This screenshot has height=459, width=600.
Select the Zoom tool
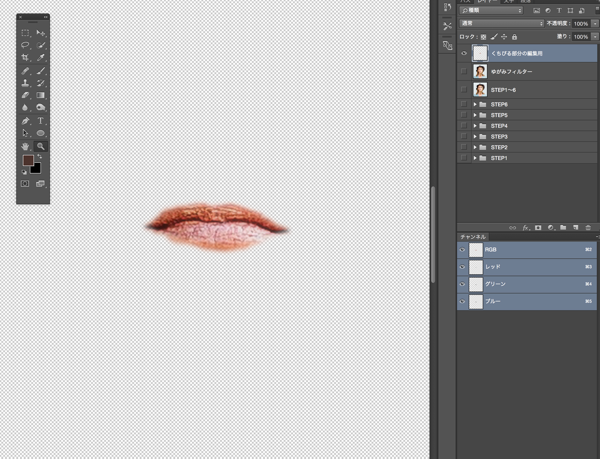[41, 146]
